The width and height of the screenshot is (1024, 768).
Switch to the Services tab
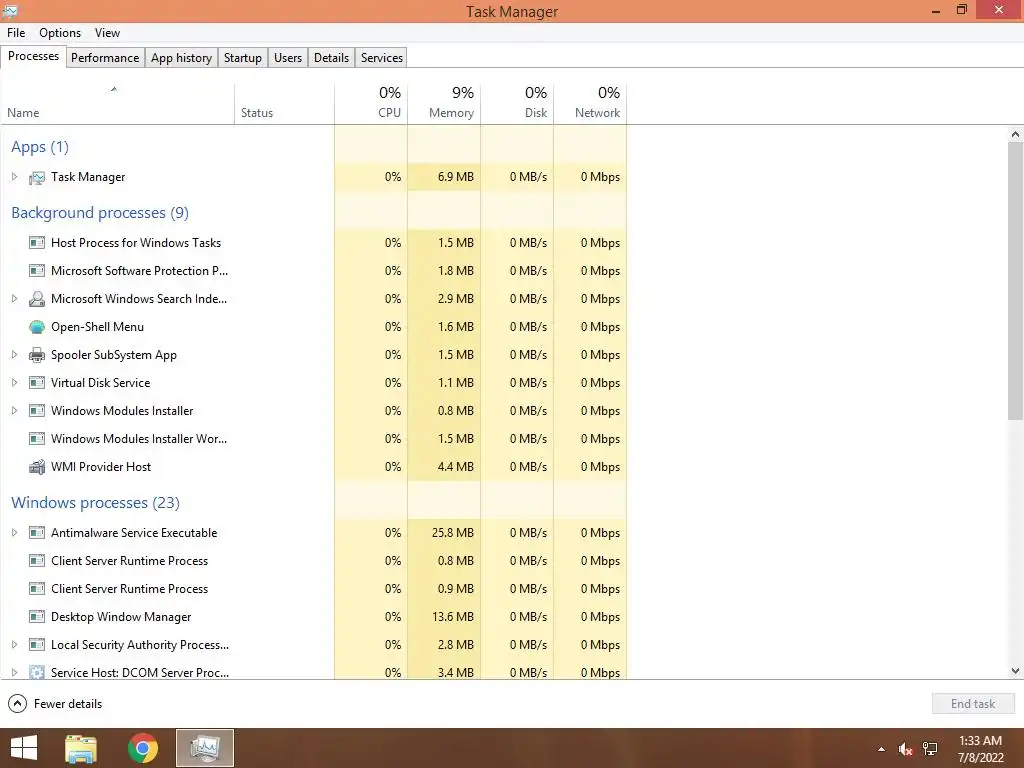pyautogui.click(x=381, y=58)
